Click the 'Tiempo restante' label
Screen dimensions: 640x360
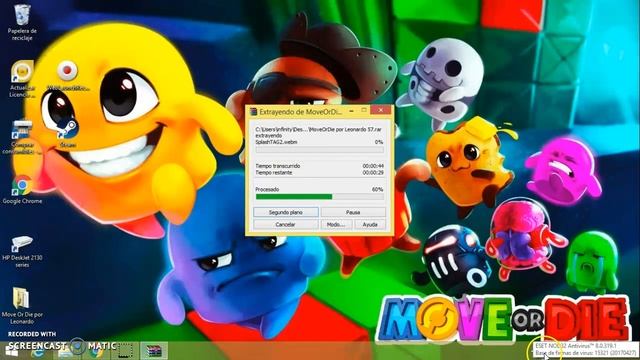click(x=273, y=173)
